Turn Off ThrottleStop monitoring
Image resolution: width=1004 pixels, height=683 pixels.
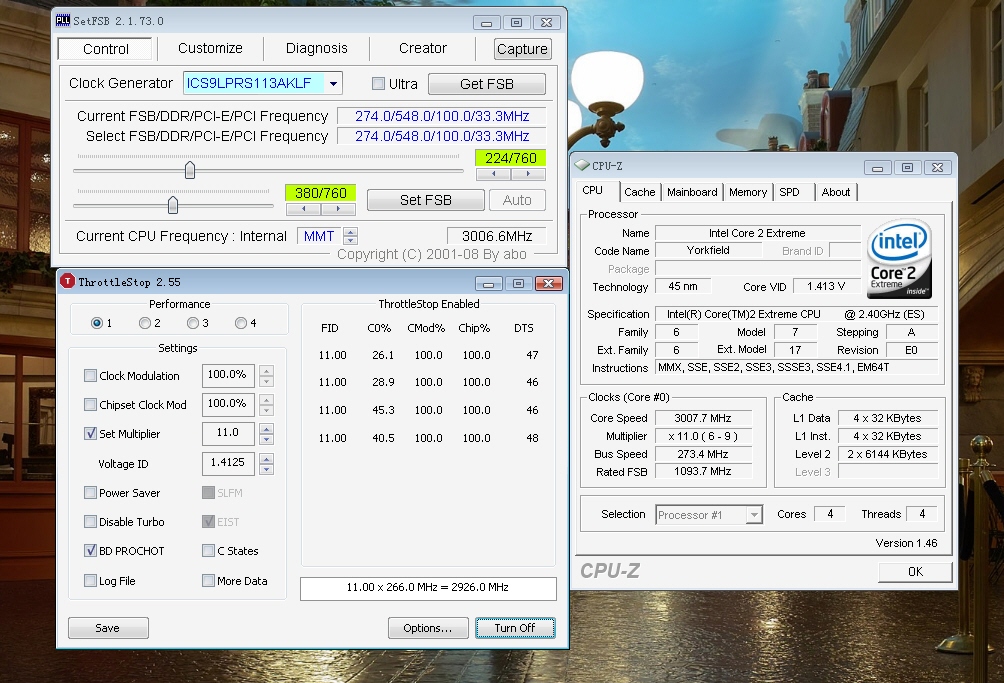point(515,628)
